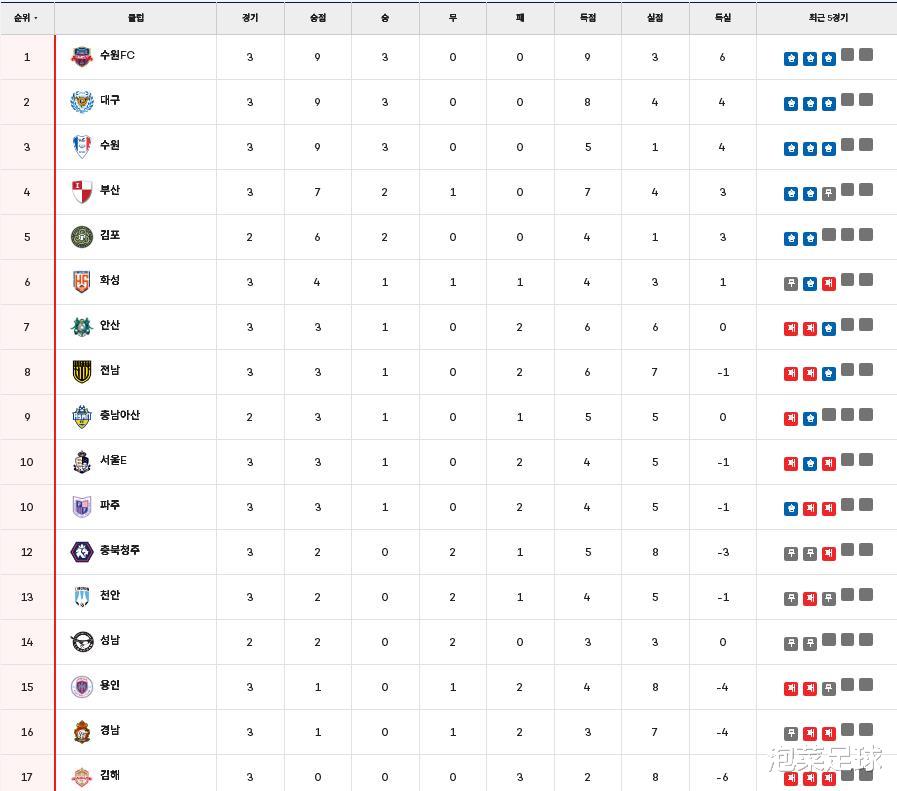Click the 충남아산 team emblem
The width and height of the screenshot is (897, 791).
pos(81,417)
